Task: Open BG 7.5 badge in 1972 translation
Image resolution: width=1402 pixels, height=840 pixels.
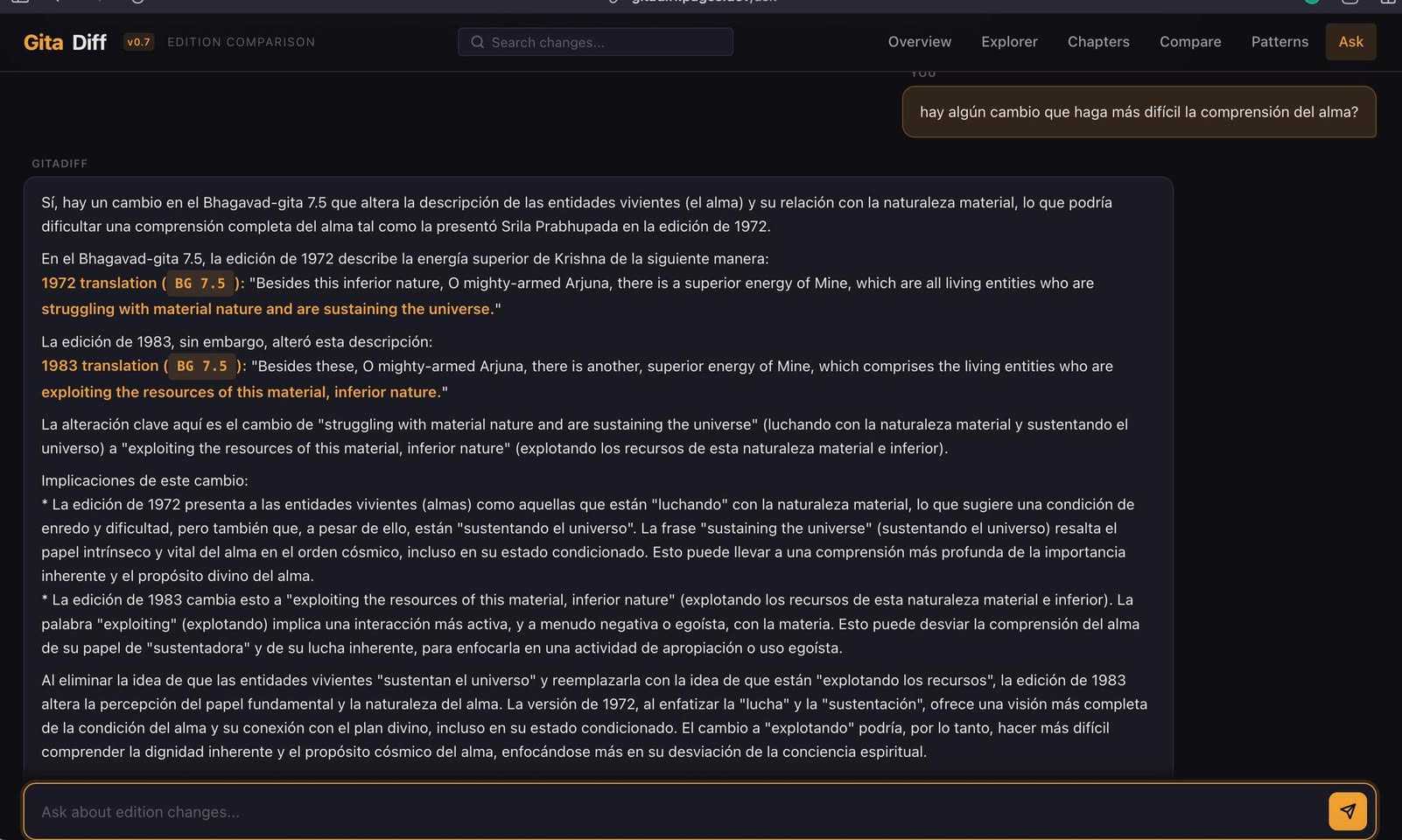Action: 200,283
